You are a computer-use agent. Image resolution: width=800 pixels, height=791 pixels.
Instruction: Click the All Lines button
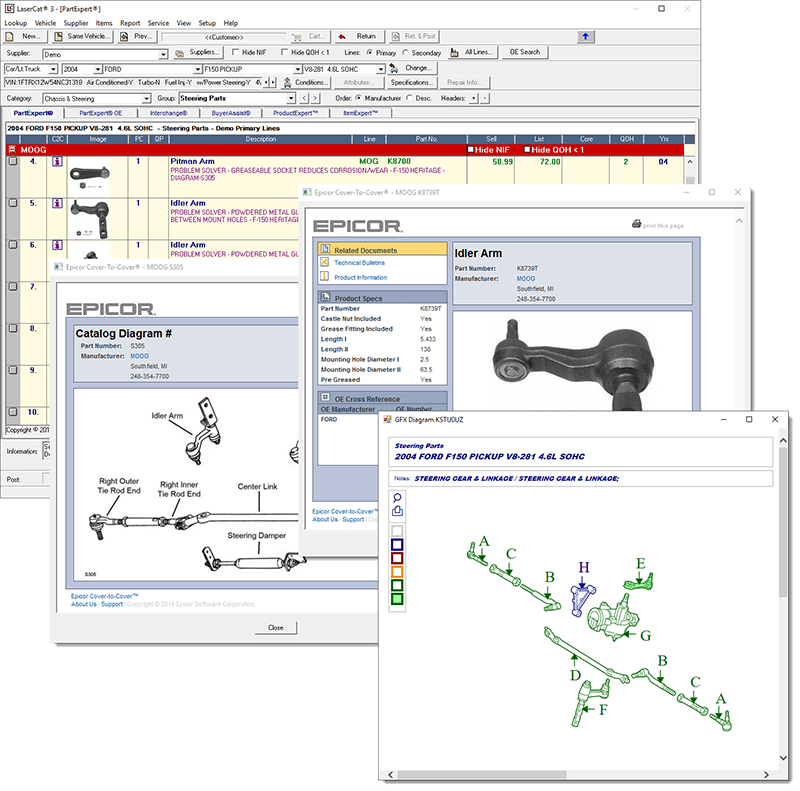[472, 53]
